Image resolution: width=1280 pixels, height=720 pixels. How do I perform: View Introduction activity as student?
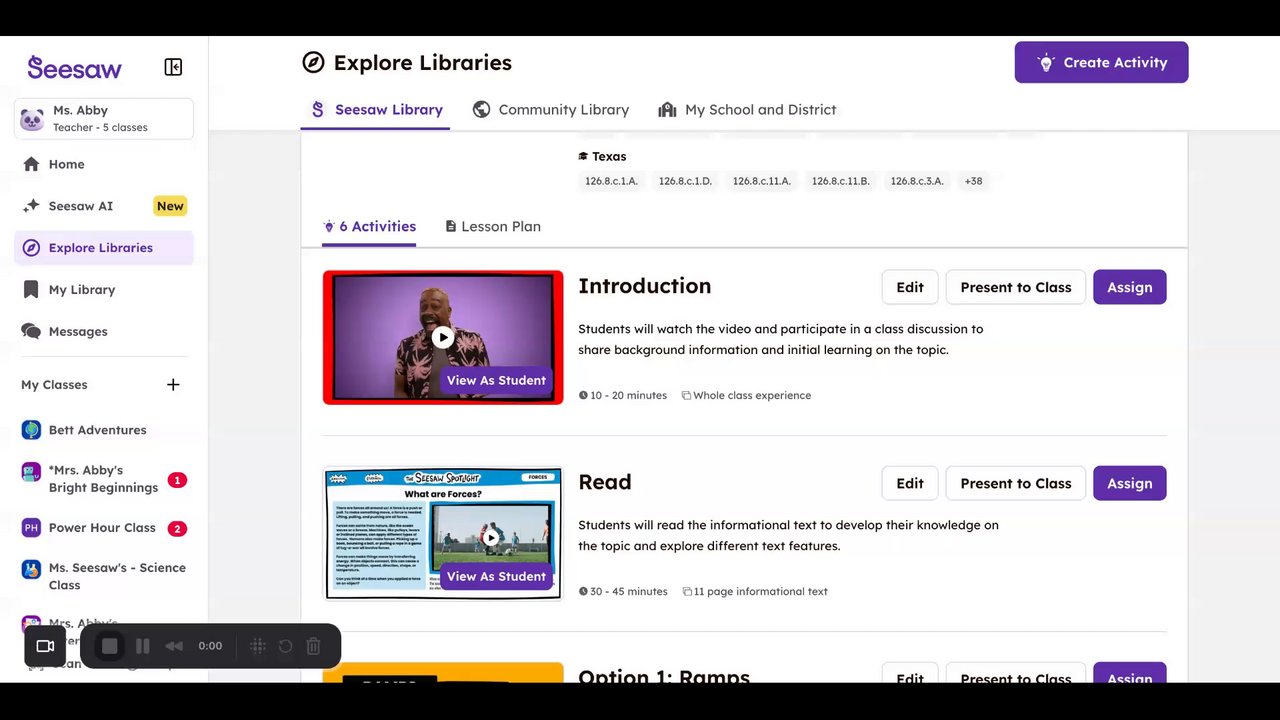(x=496, y=380)
